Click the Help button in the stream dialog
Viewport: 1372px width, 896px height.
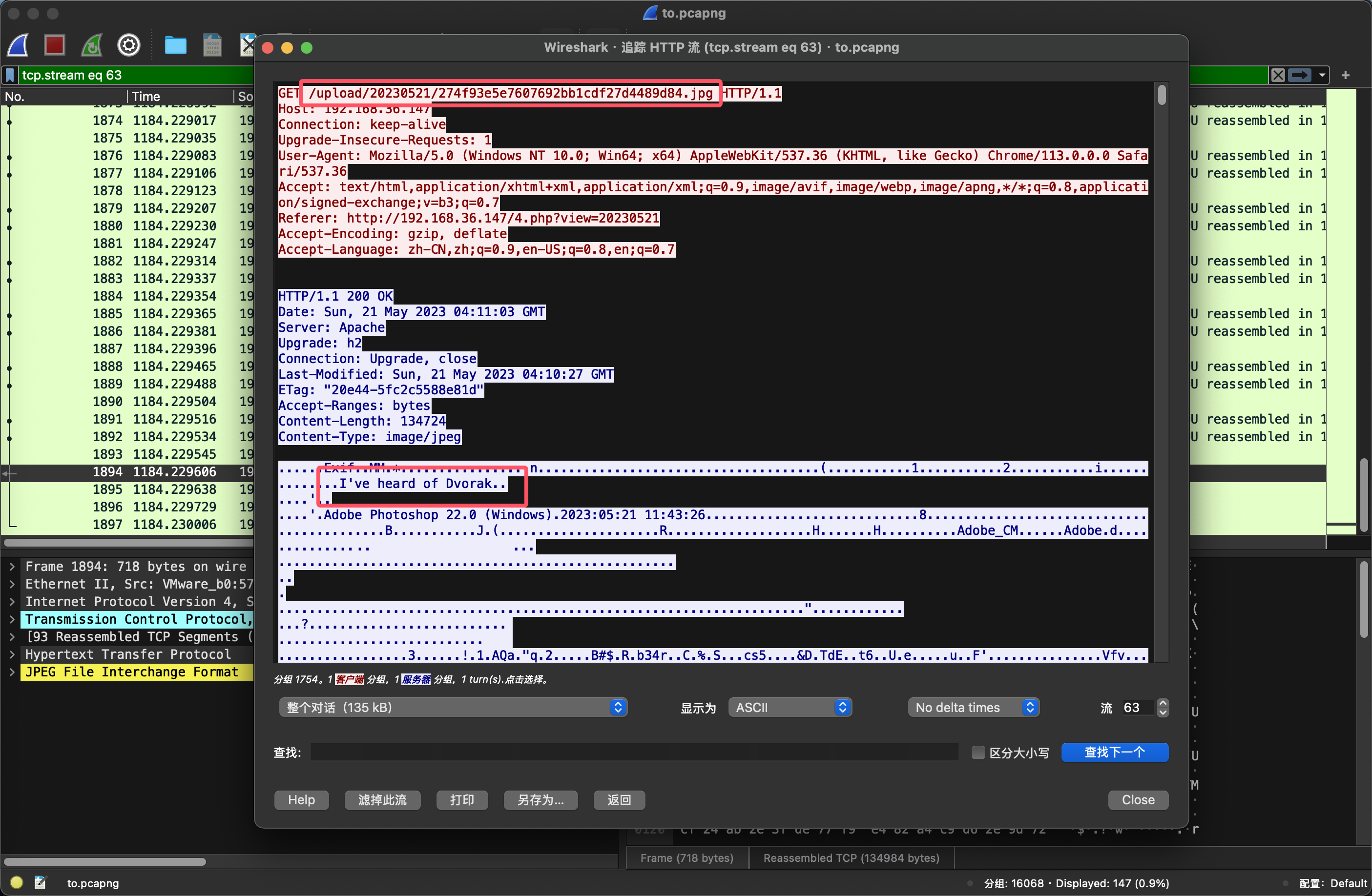coord(301,800)
